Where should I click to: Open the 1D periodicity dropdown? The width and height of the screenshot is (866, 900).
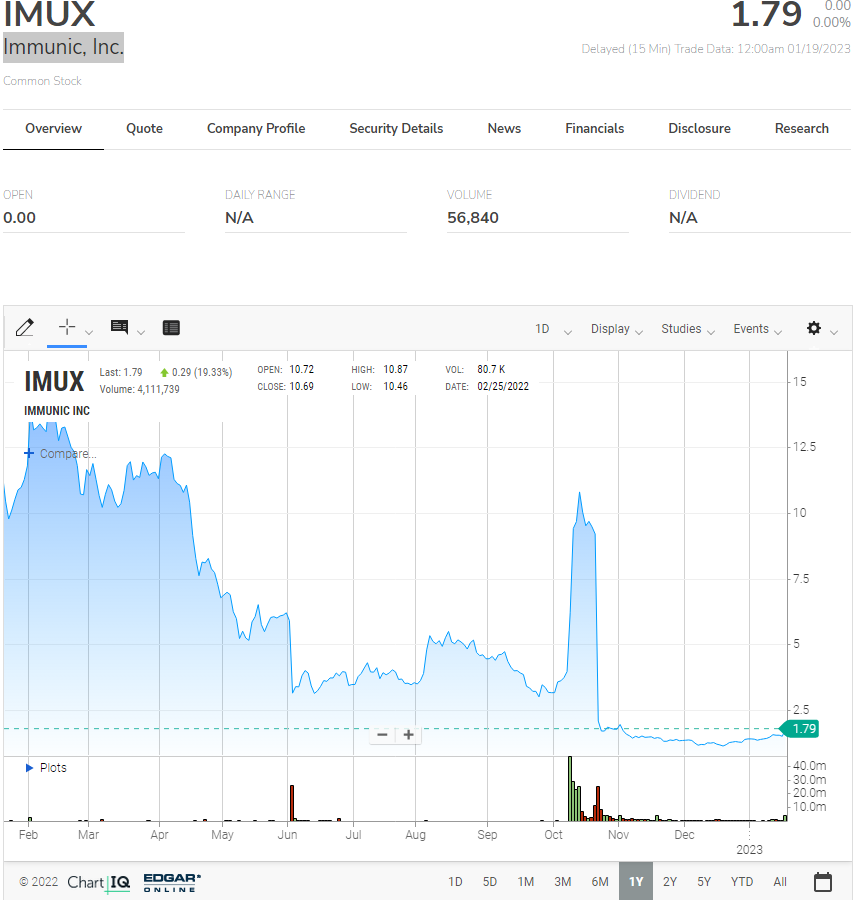click(x=553, y=329)
